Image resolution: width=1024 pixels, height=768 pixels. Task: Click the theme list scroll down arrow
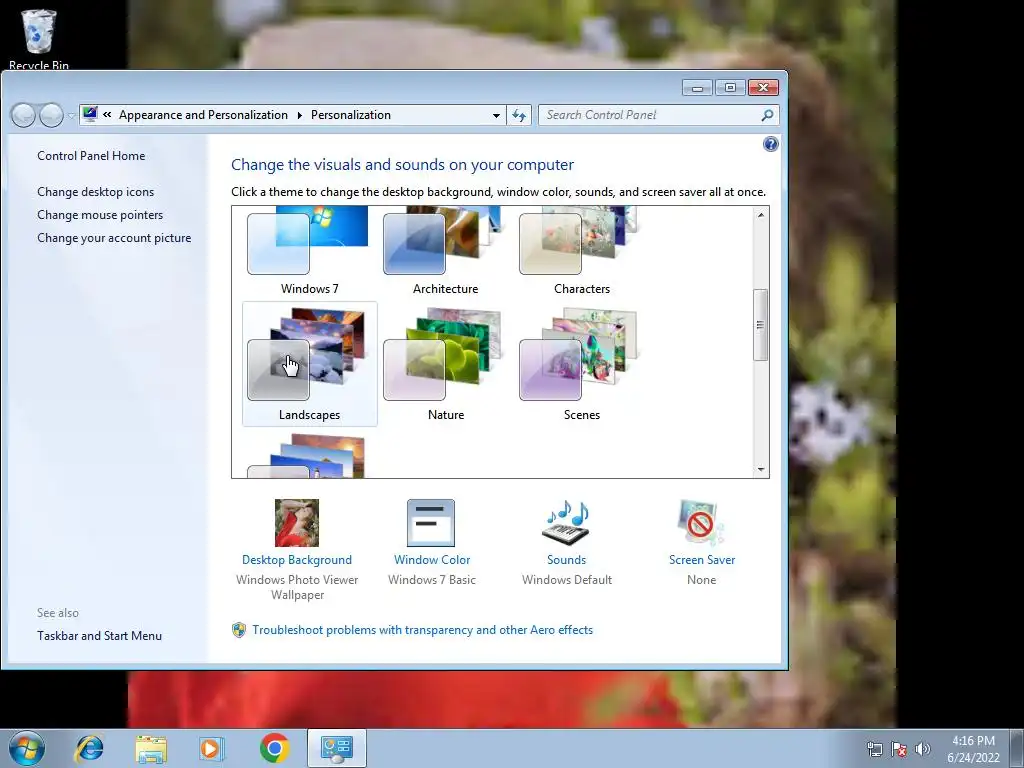pyautogui.click(x=761, y=470)
